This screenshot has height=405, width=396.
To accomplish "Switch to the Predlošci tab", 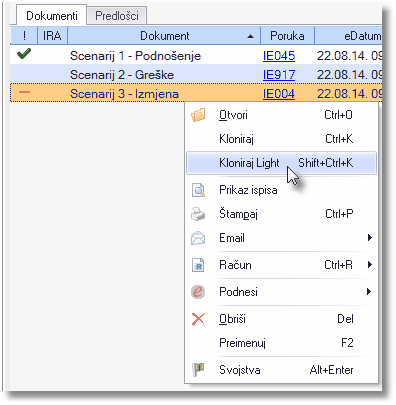I will [x=117, y=16].
